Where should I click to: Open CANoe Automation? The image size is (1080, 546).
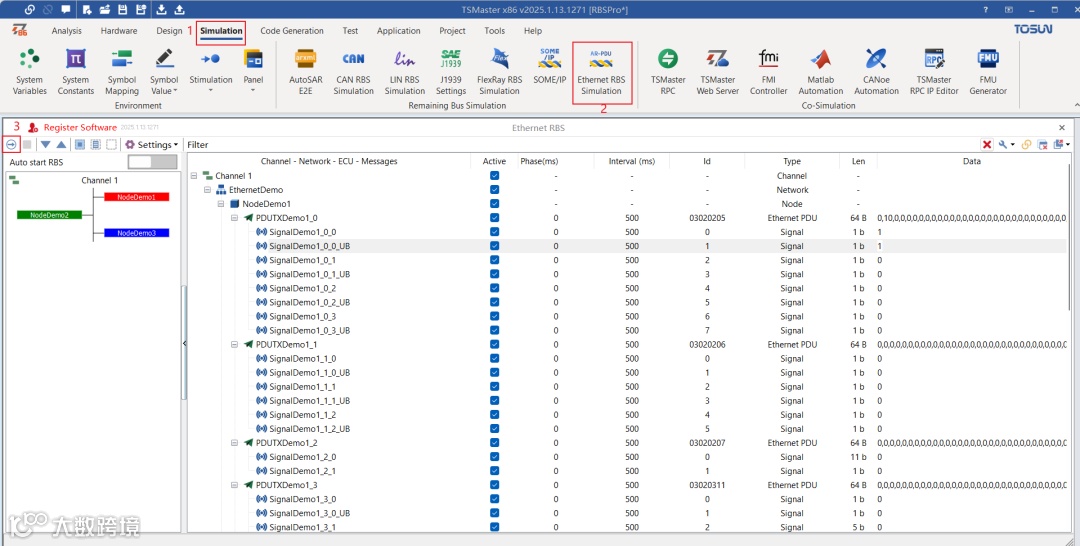pyautogui.click(x=876, y=72)
